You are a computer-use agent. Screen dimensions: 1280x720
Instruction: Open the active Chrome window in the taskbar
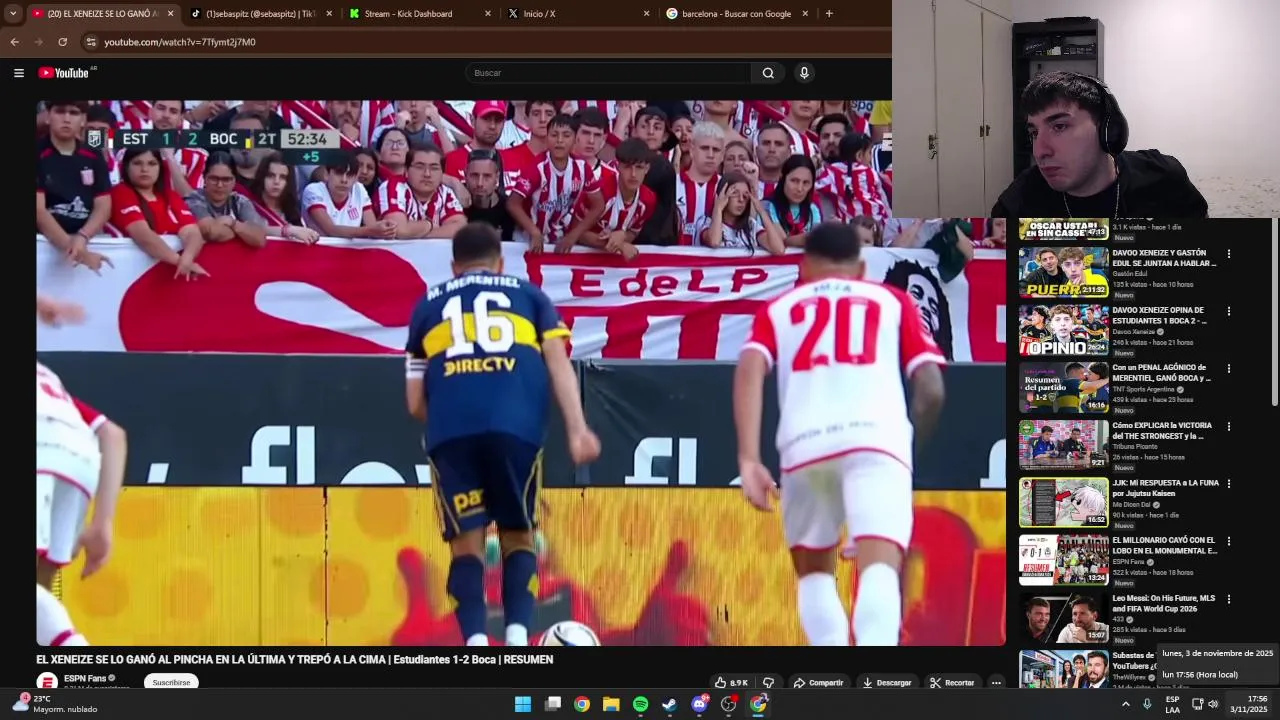(758, 704)
